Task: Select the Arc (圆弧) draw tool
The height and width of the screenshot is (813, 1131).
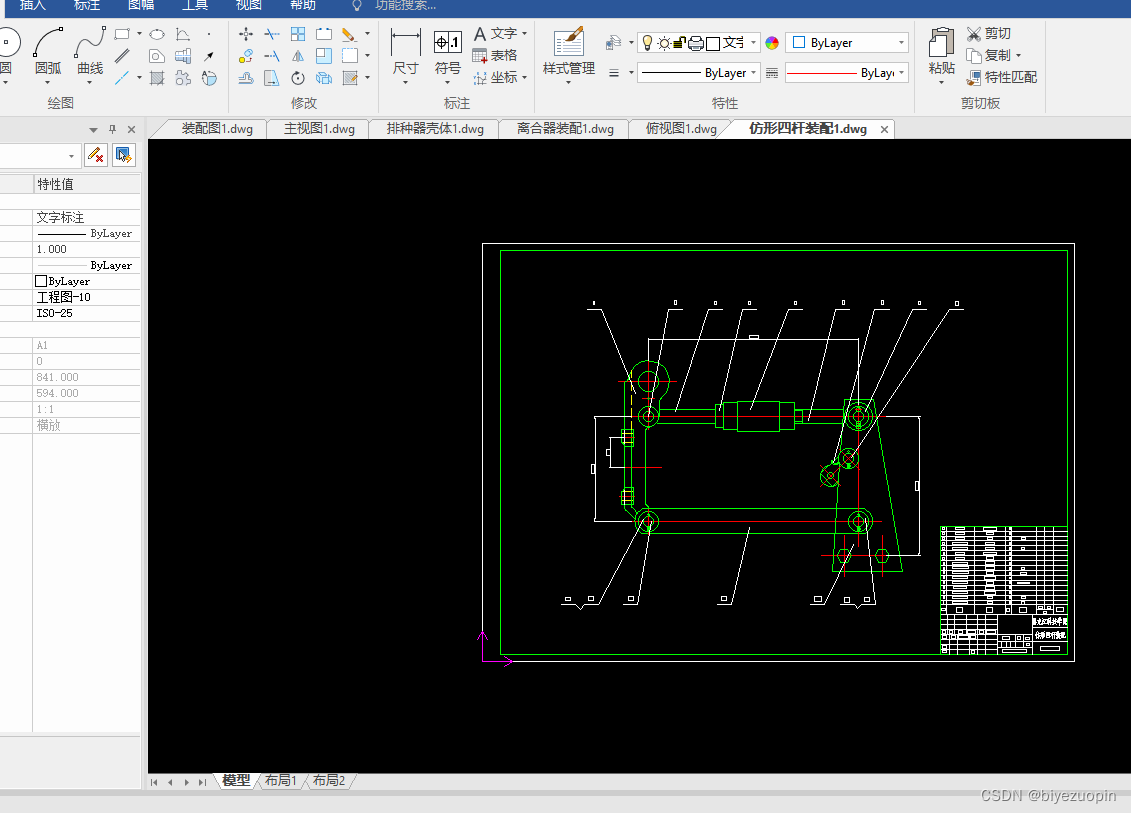Action: (x=48, y=50)
